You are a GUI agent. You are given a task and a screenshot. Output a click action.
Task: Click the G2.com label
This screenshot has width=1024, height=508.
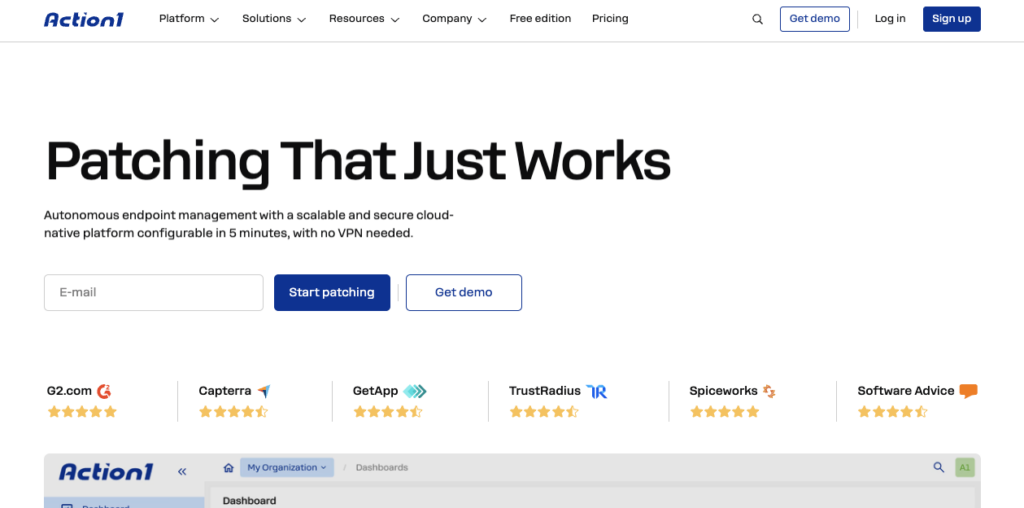pos(69,391)
